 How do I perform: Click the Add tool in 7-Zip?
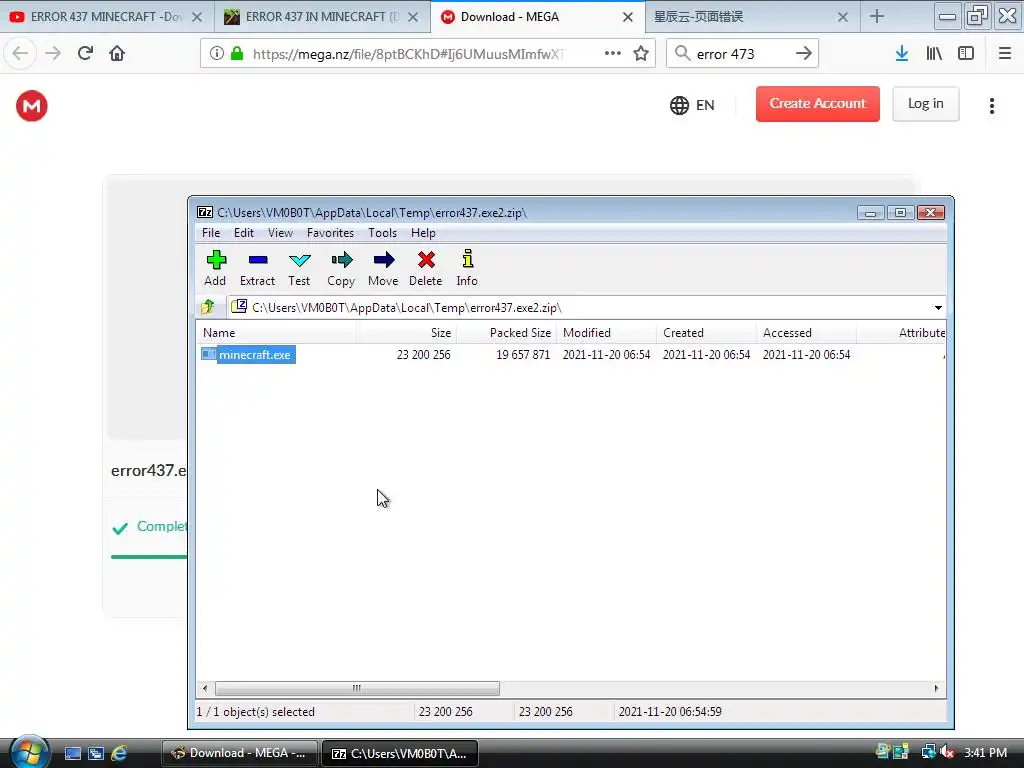[215, 268]
